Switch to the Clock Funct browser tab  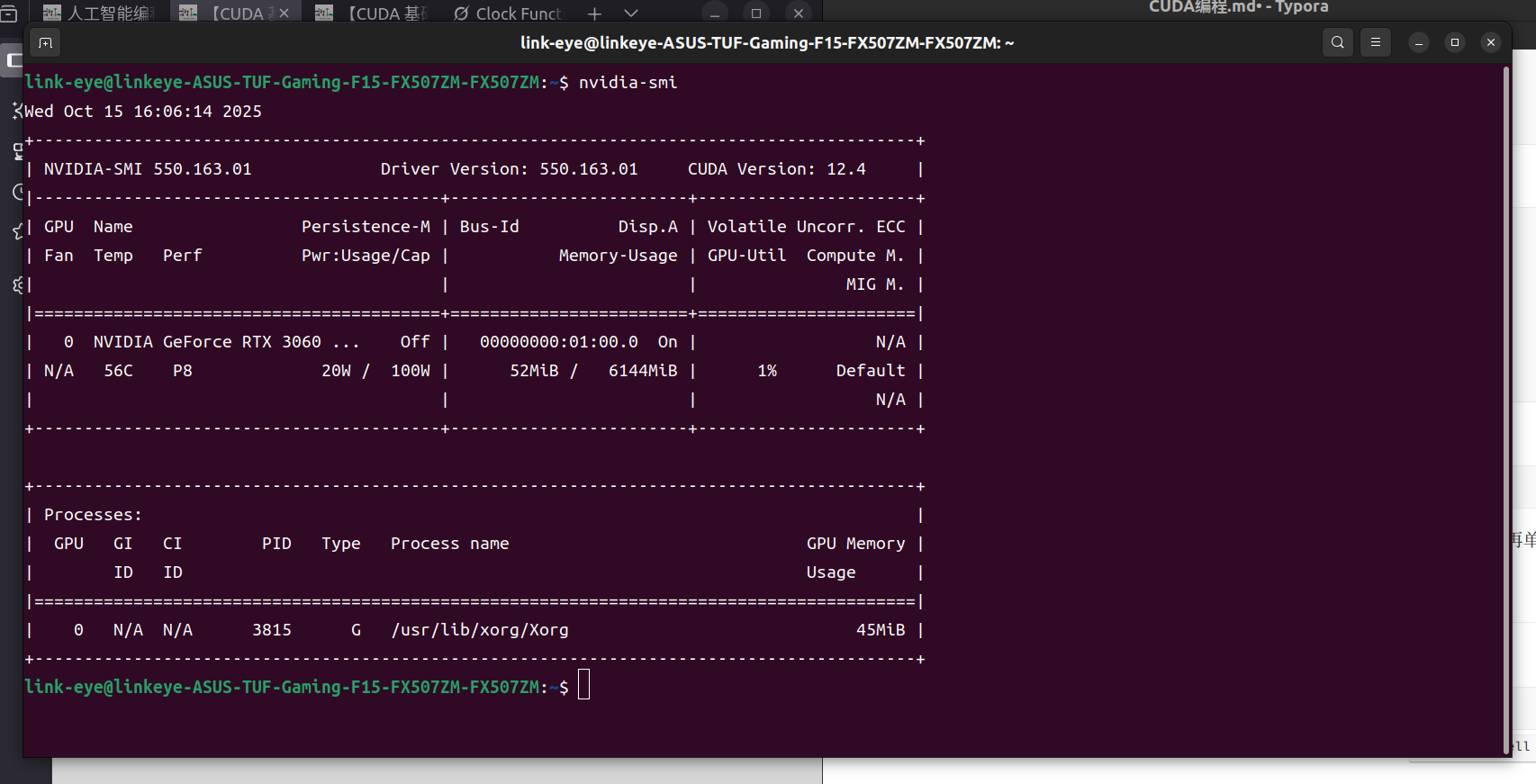[509, 14]
